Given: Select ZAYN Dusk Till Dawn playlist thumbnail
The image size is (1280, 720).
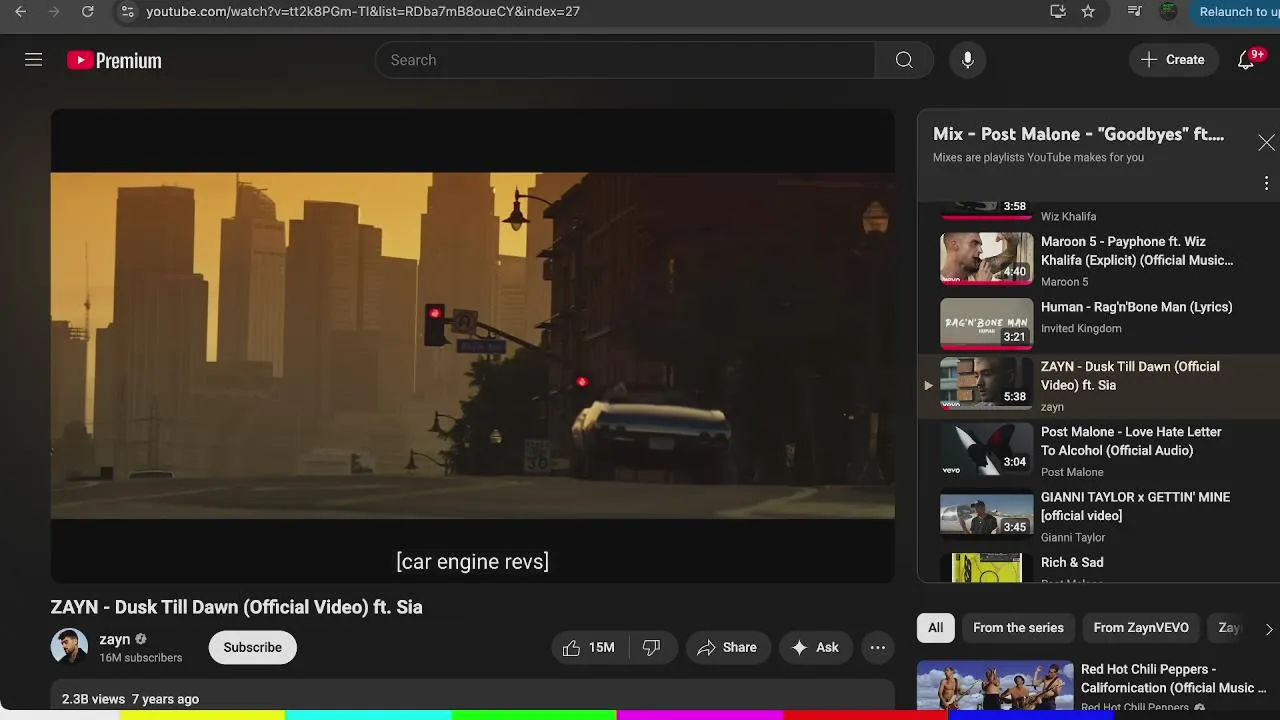Looking at the screenshot, I should point(986,384).
